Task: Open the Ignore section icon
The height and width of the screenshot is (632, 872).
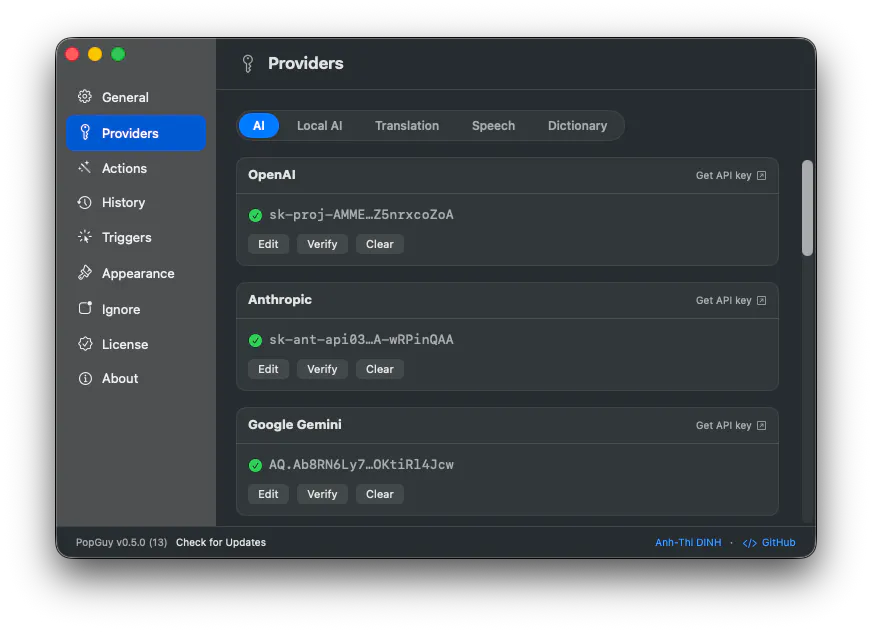Action: [85, 308]
